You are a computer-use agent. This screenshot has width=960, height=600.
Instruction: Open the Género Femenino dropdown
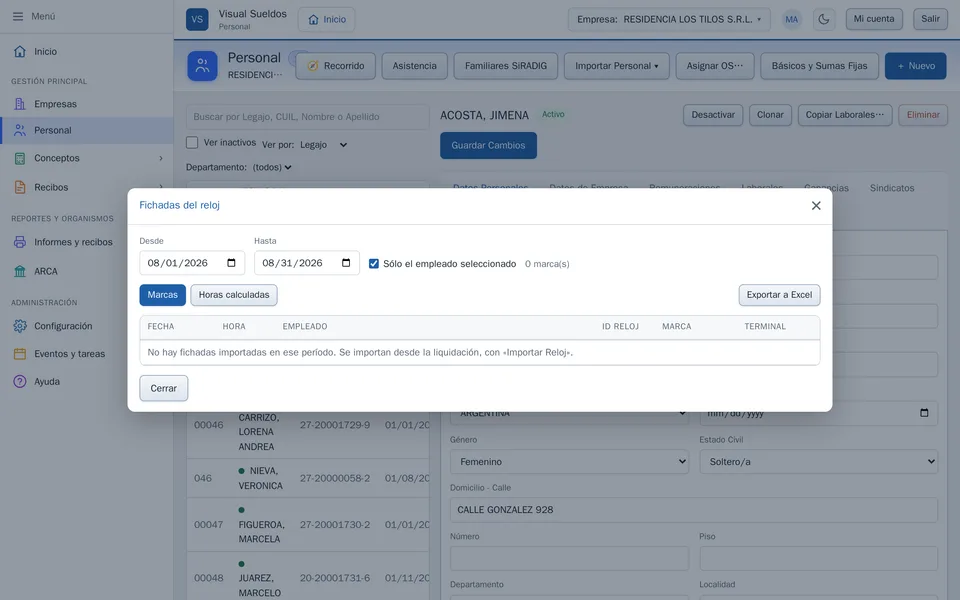(x=569, y=462)
